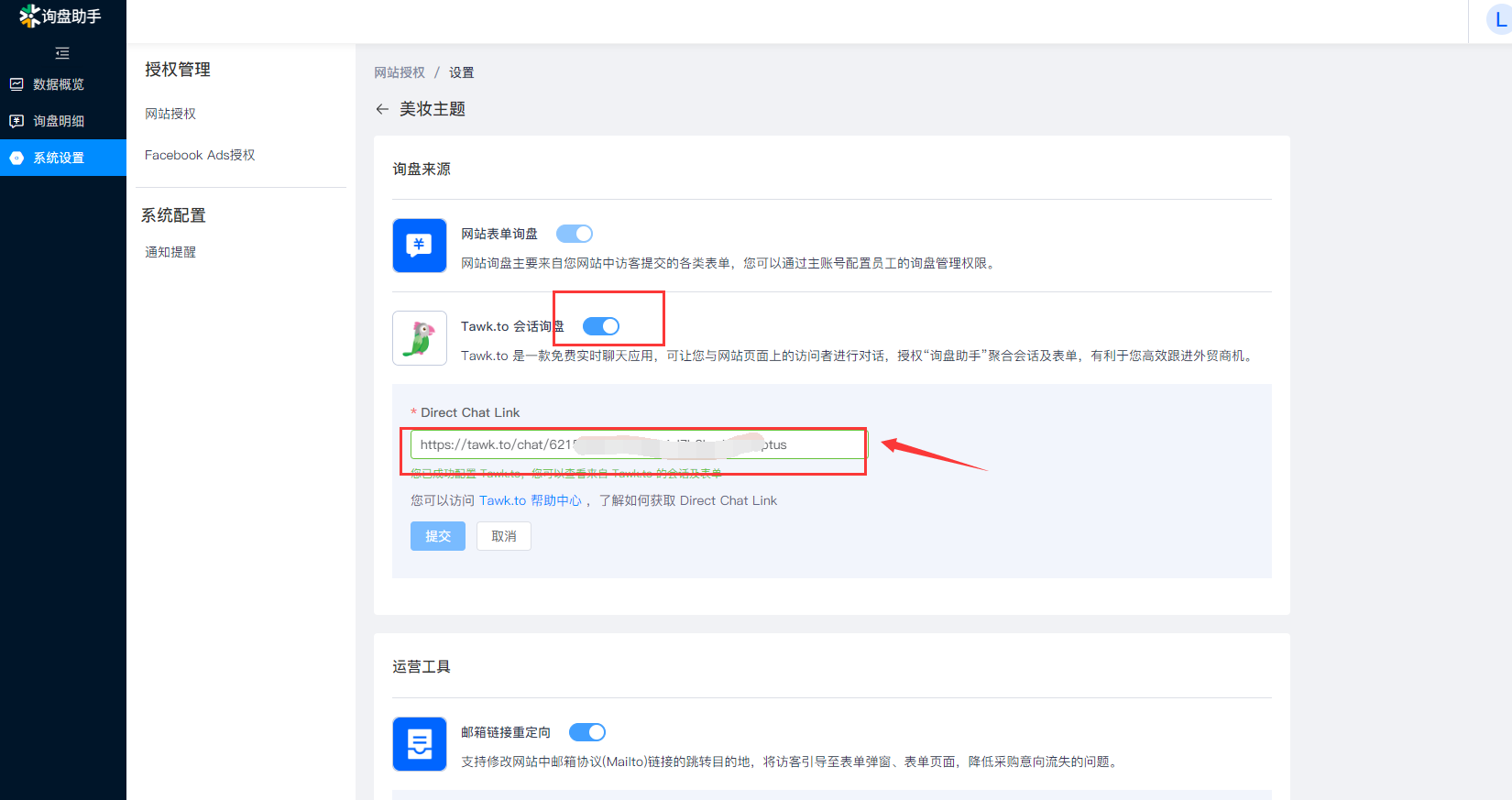Toggle the 网站表单询盘 switch
1512x800 pixels.
(575, 234)
